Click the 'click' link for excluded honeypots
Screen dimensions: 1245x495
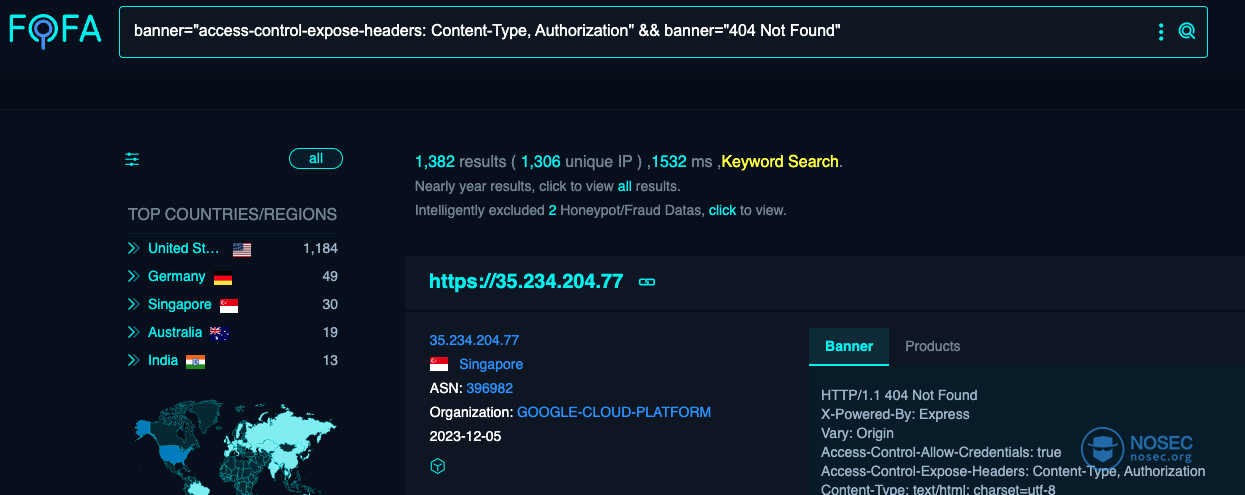tap(722, 210)
